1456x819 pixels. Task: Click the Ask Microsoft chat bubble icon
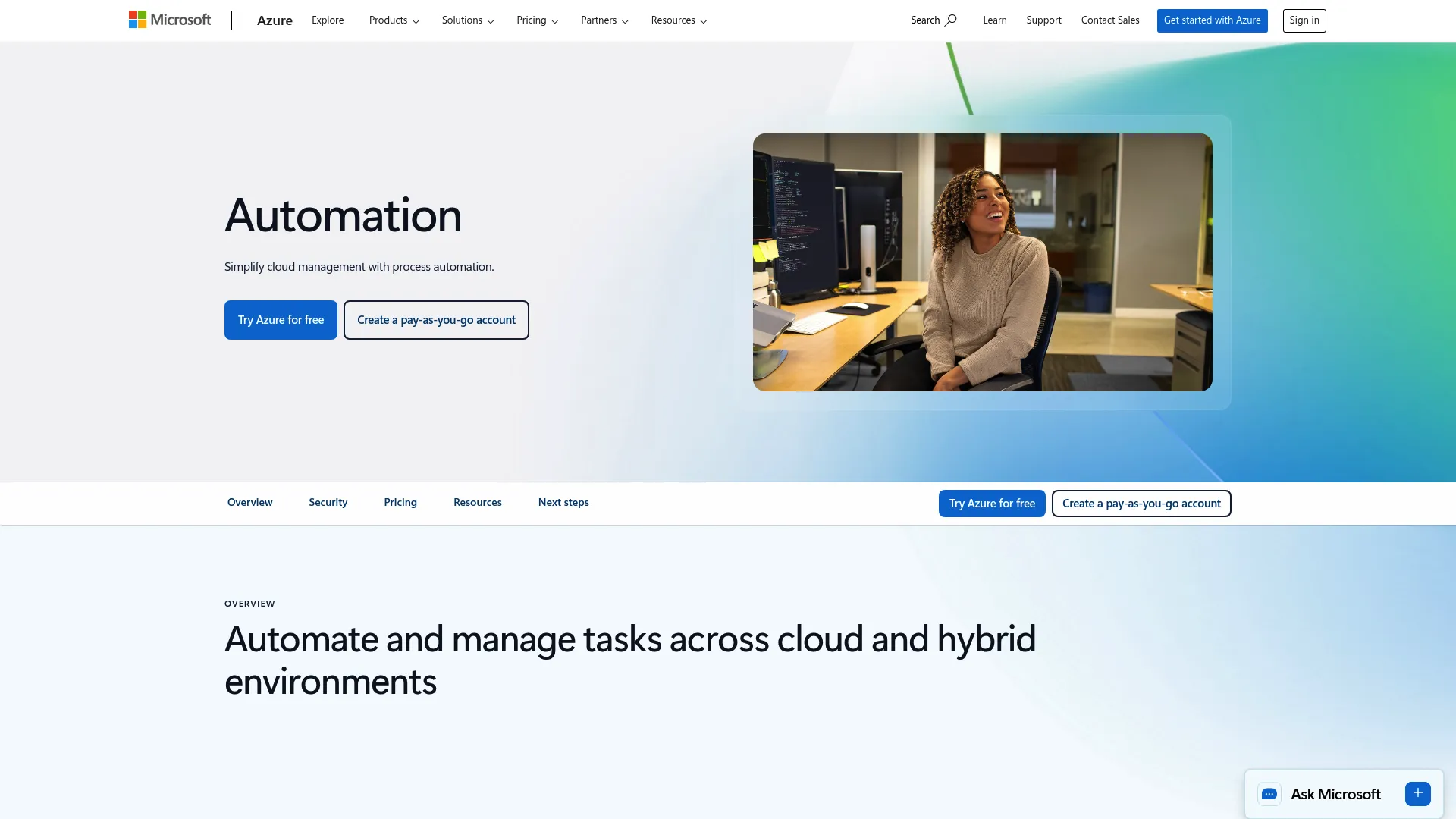click(x=1269, y=794)
